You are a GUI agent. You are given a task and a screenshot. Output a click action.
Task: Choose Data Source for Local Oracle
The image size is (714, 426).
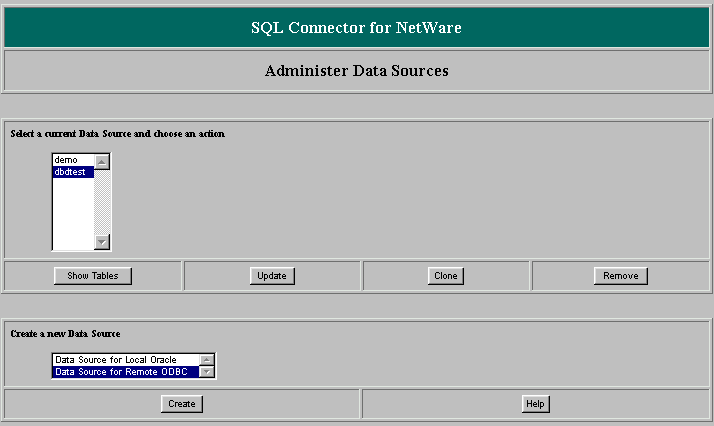pyautogui.click(x=126, y=360)
